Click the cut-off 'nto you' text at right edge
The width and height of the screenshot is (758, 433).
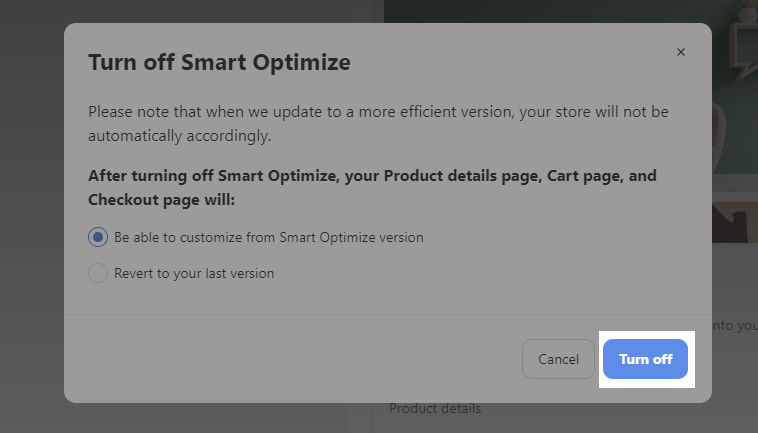[735, 326]
